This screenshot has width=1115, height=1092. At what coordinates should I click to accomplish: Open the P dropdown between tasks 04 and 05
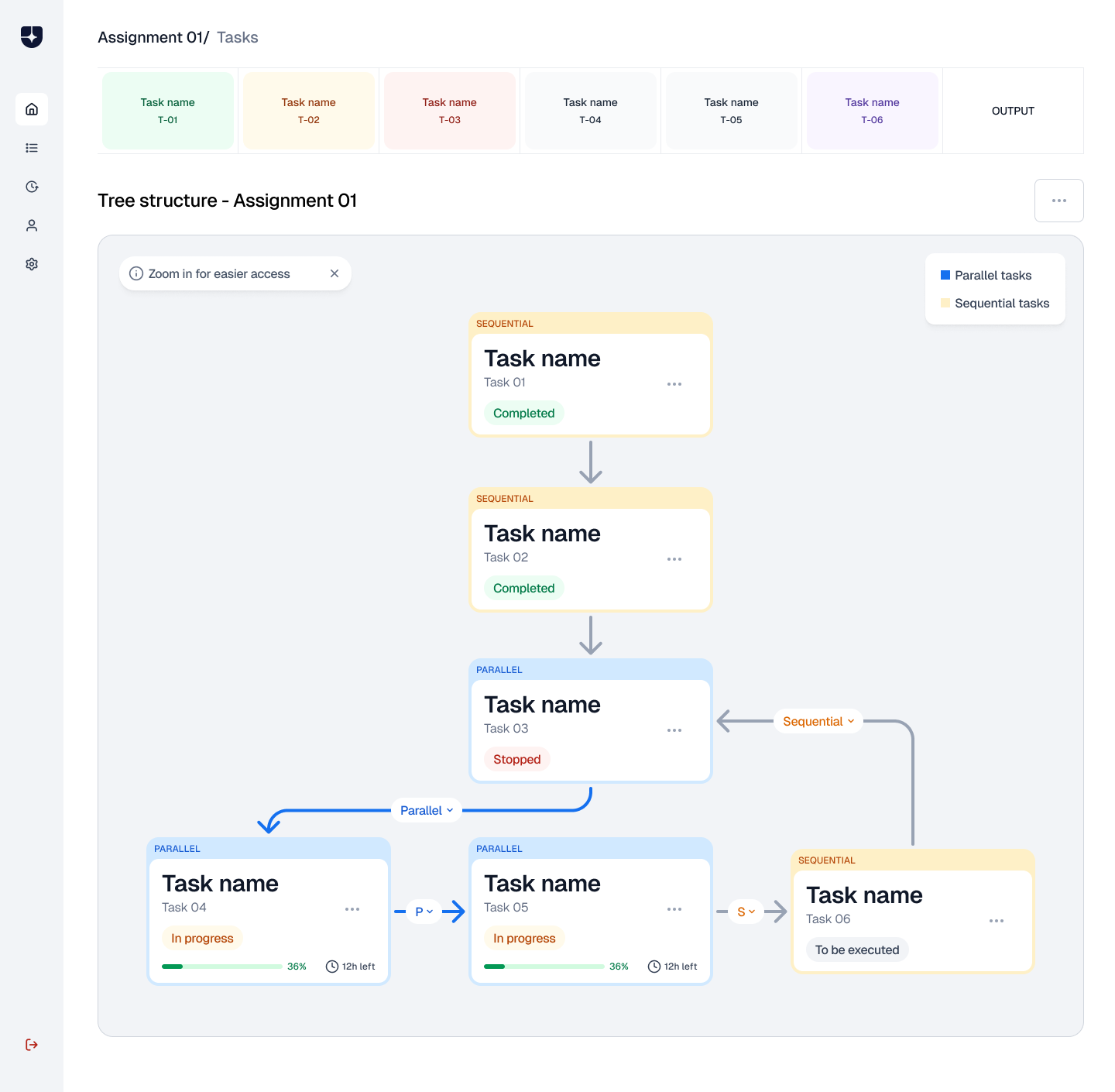click(424, 912)
